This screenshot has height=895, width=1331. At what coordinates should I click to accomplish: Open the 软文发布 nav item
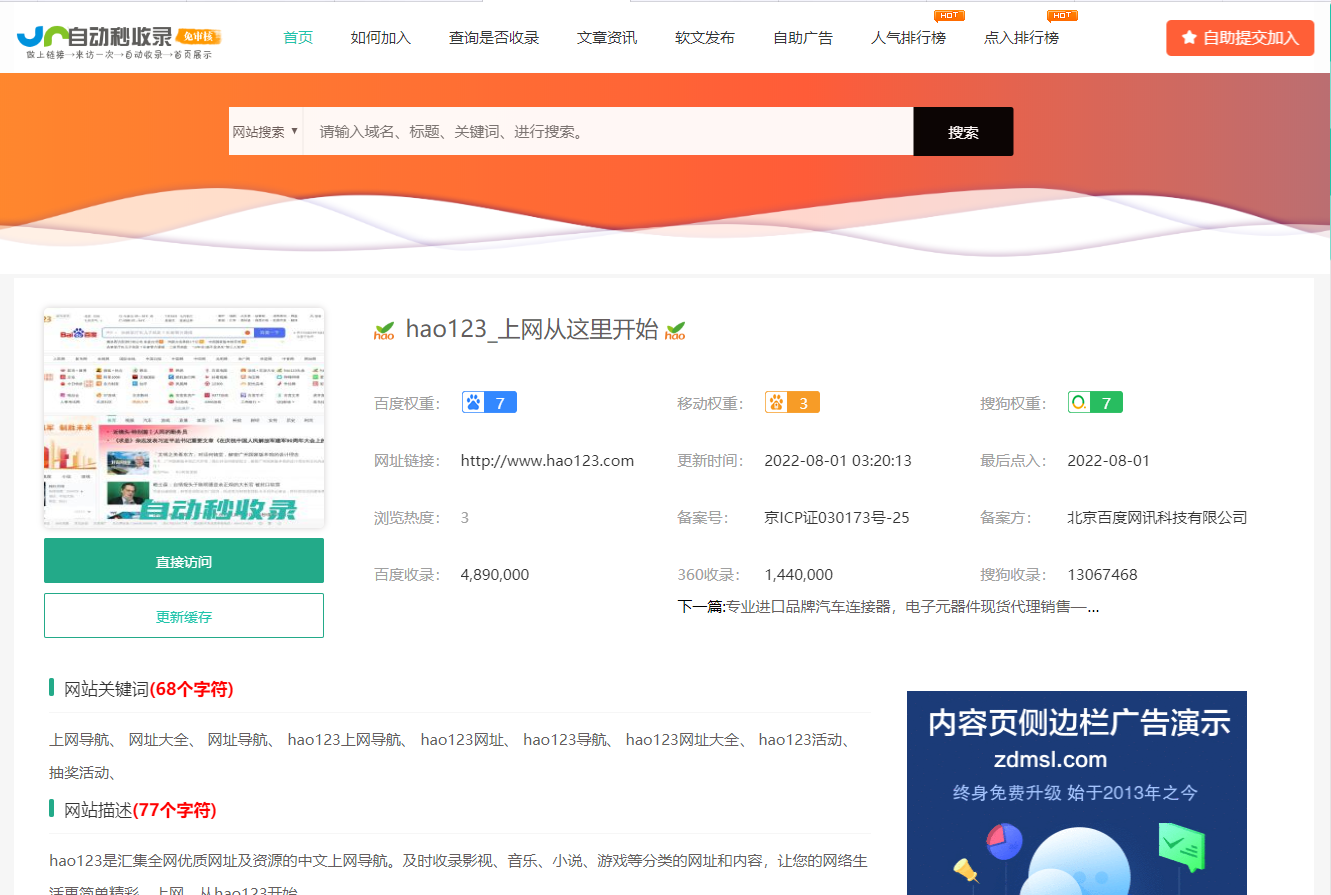[x=705, y=38]
